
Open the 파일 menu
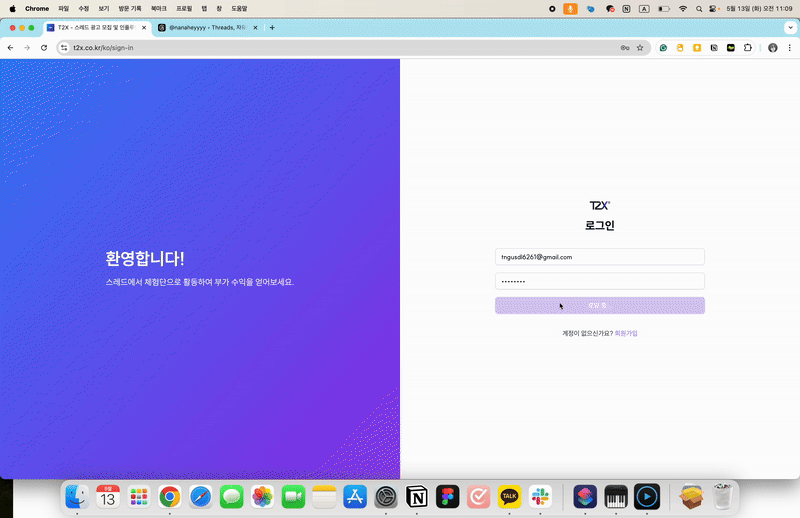pos(63,9)
